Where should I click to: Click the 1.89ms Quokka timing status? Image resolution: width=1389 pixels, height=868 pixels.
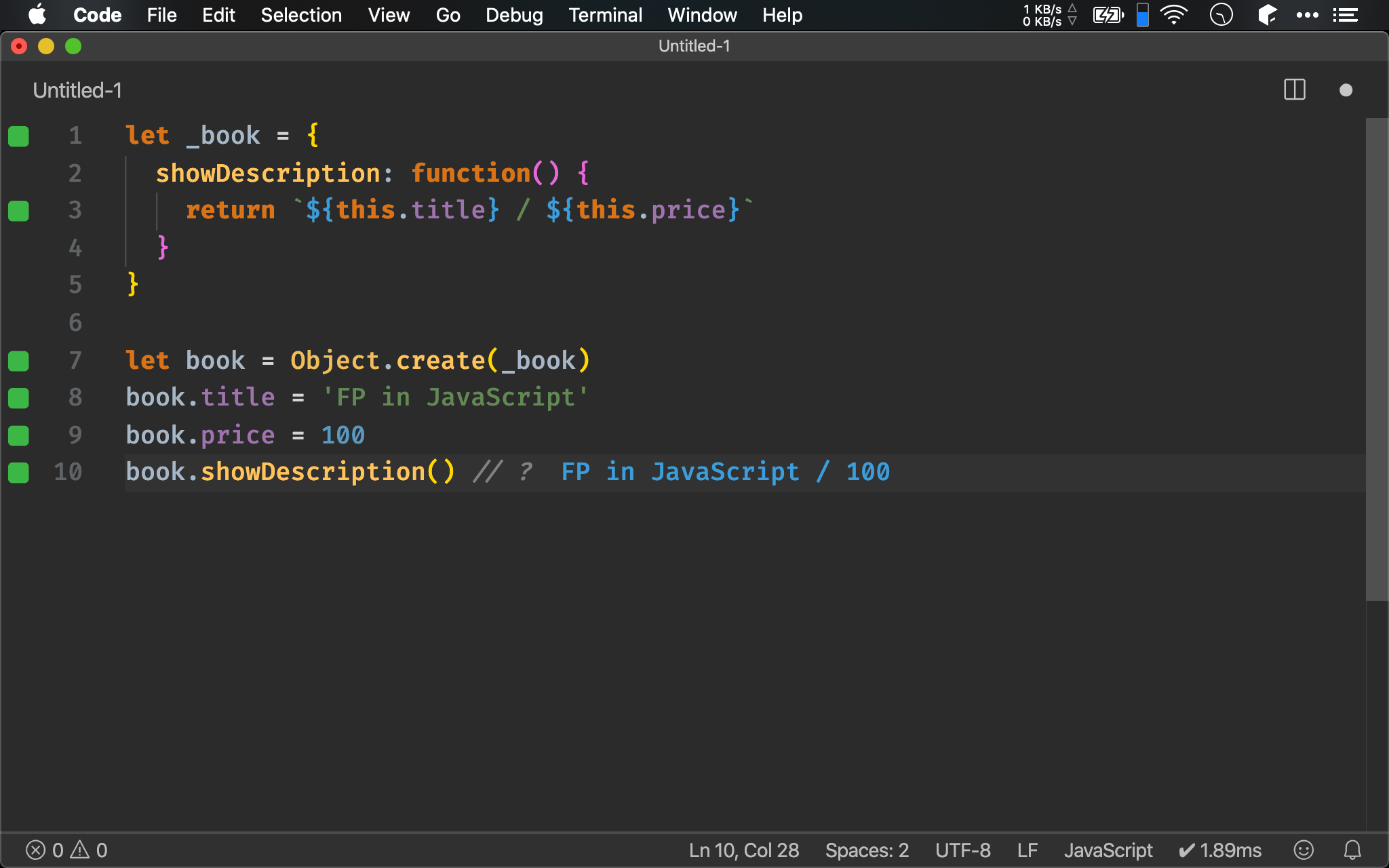coord(1221,850)
